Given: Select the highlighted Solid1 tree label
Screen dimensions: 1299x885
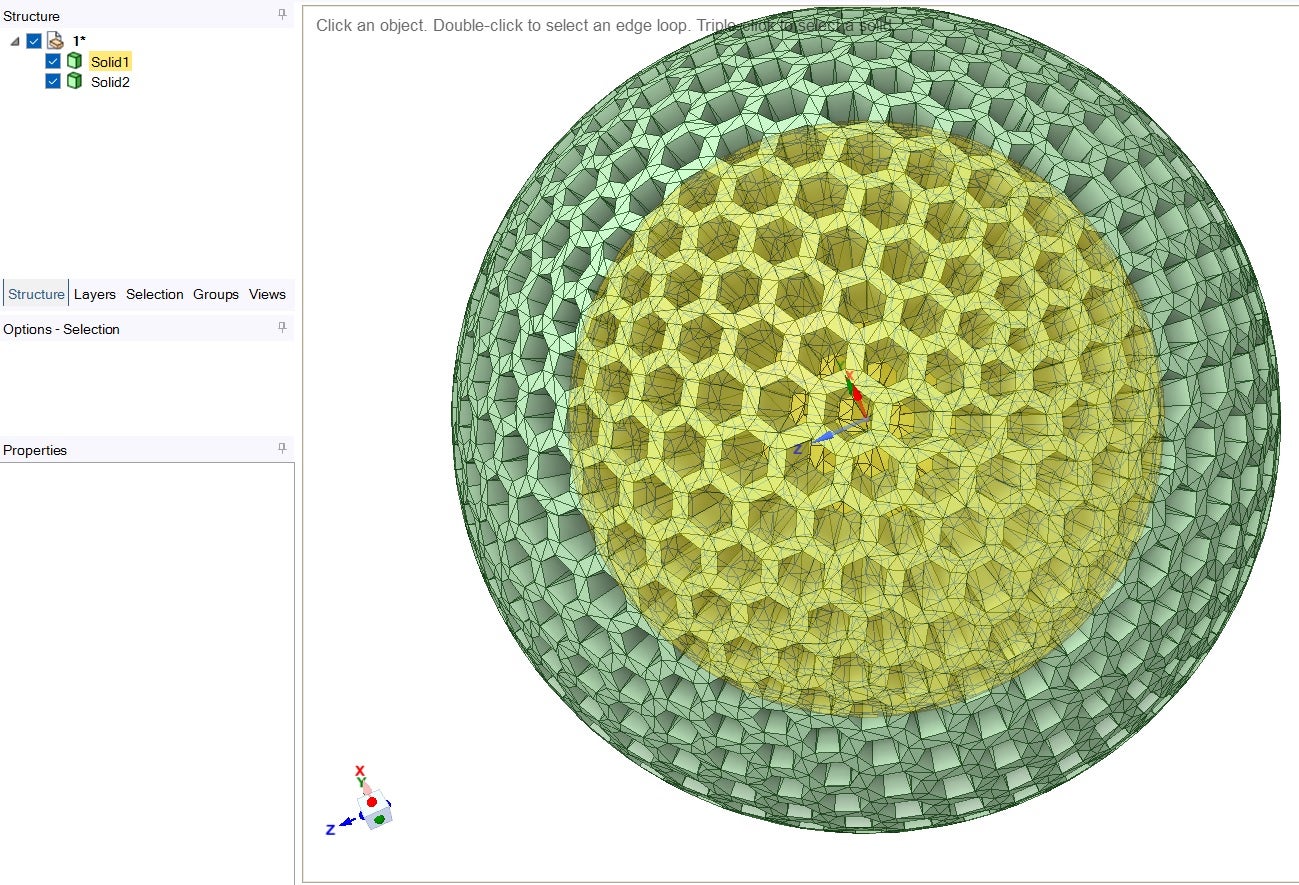Looking at the screenshot, I should 110,62.
